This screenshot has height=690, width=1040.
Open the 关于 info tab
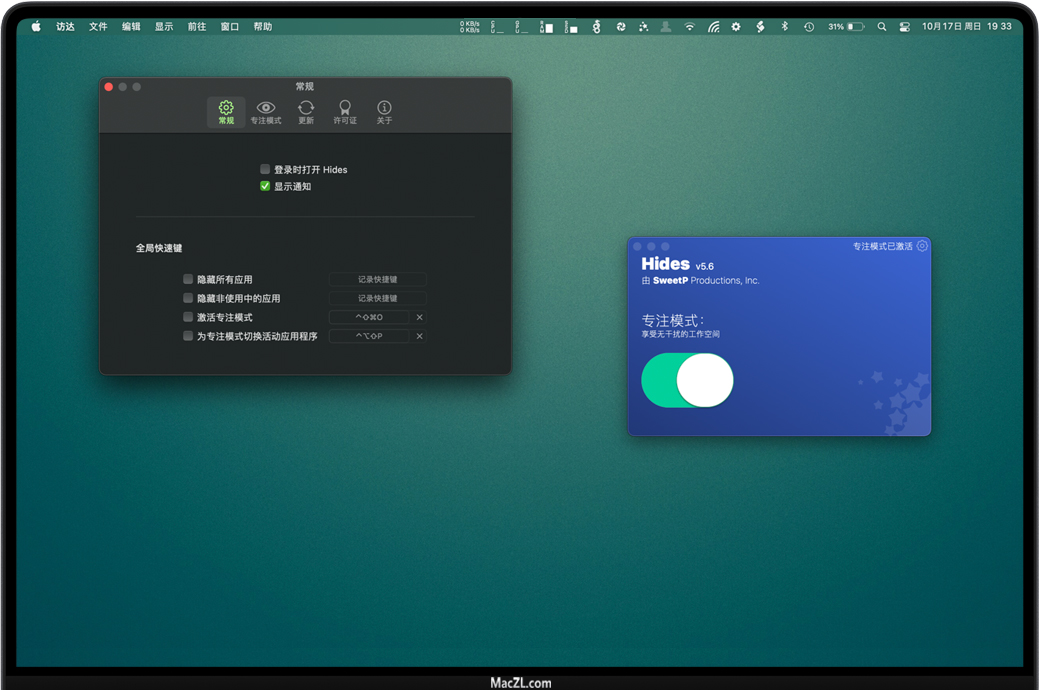pyautogui.click(x=384, y=112)
